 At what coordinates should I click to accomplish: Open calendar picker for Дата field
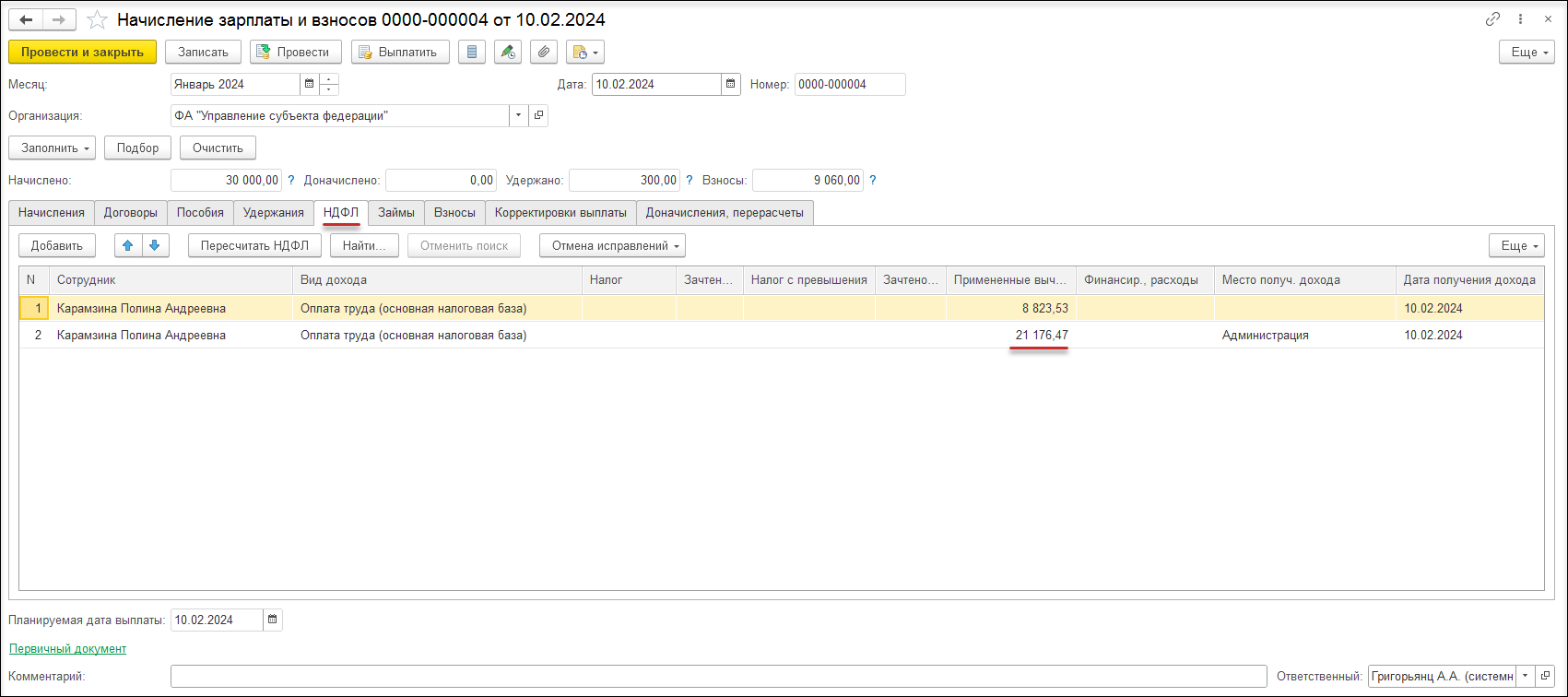point(731,84)
